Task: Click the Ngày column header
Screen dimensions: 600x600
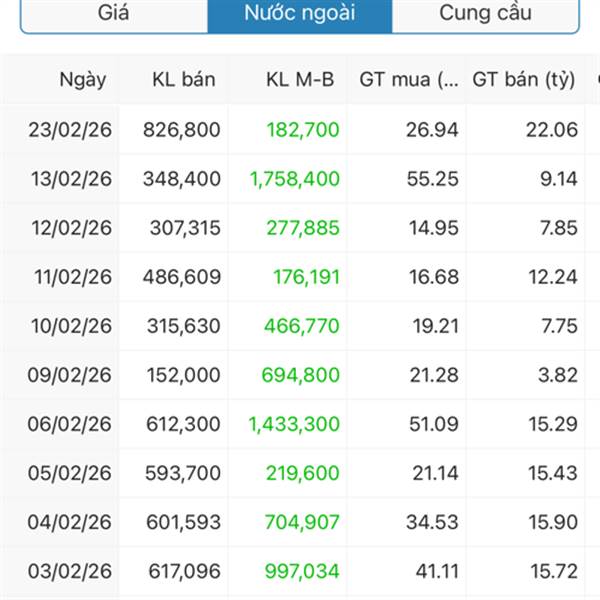Action: click(82, 79)
